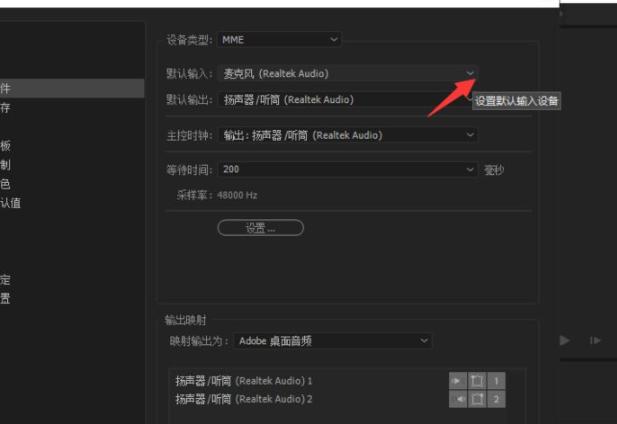
Task: Open 映射输出为 Adobe 桌面音频 dropdown
Action: [333, 341]
